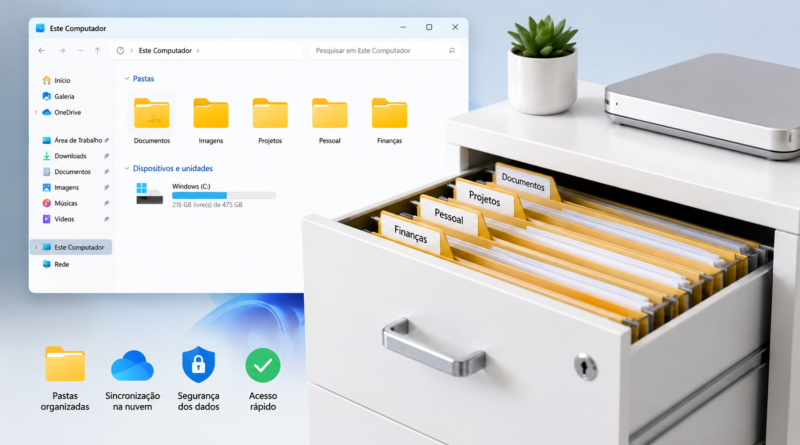
Task: Open Imagens in the sidebar
Action: tap(61, 187)
